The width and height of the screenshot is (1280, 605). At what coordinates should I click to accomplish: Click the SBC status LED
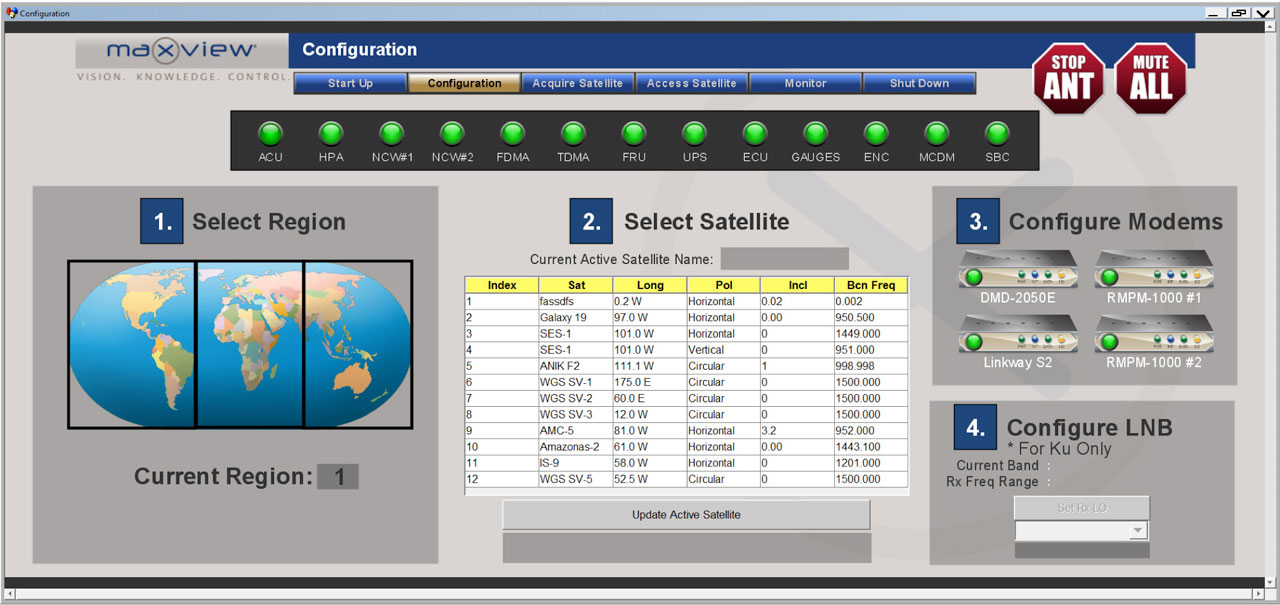coord(997,134)
